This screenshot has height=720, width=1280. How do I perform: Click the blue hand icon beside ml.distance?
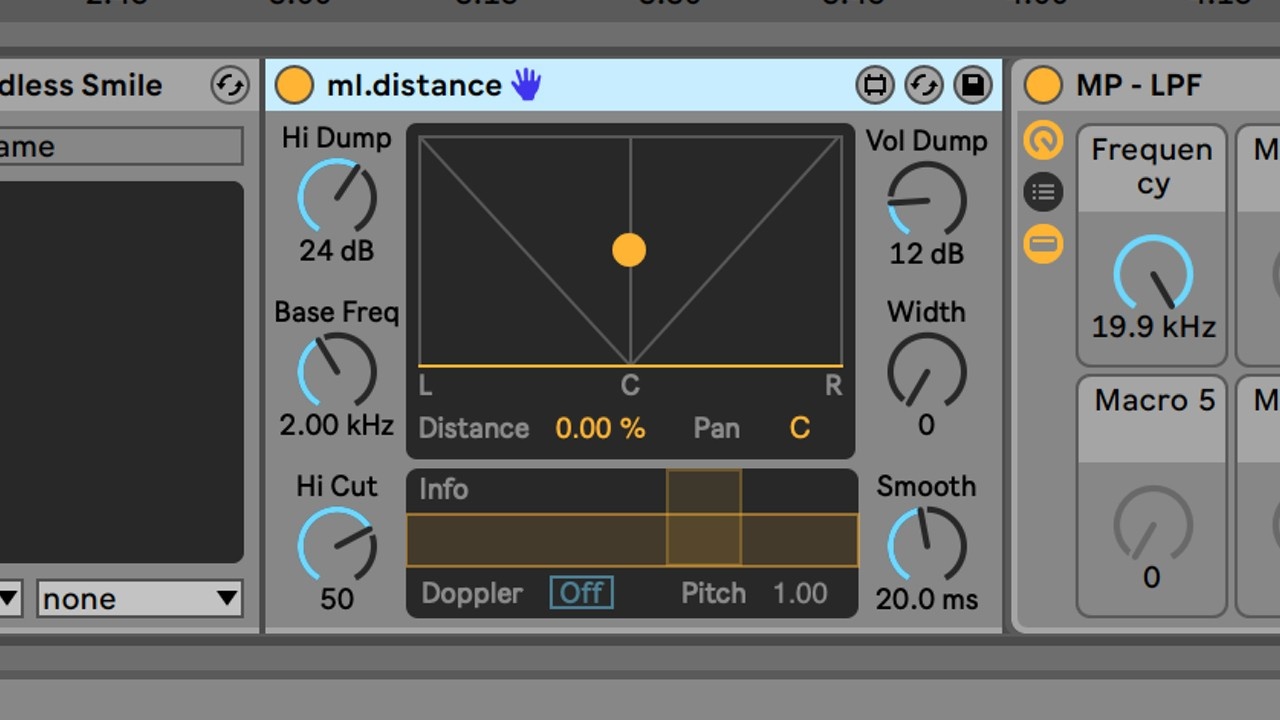point(526,85)
